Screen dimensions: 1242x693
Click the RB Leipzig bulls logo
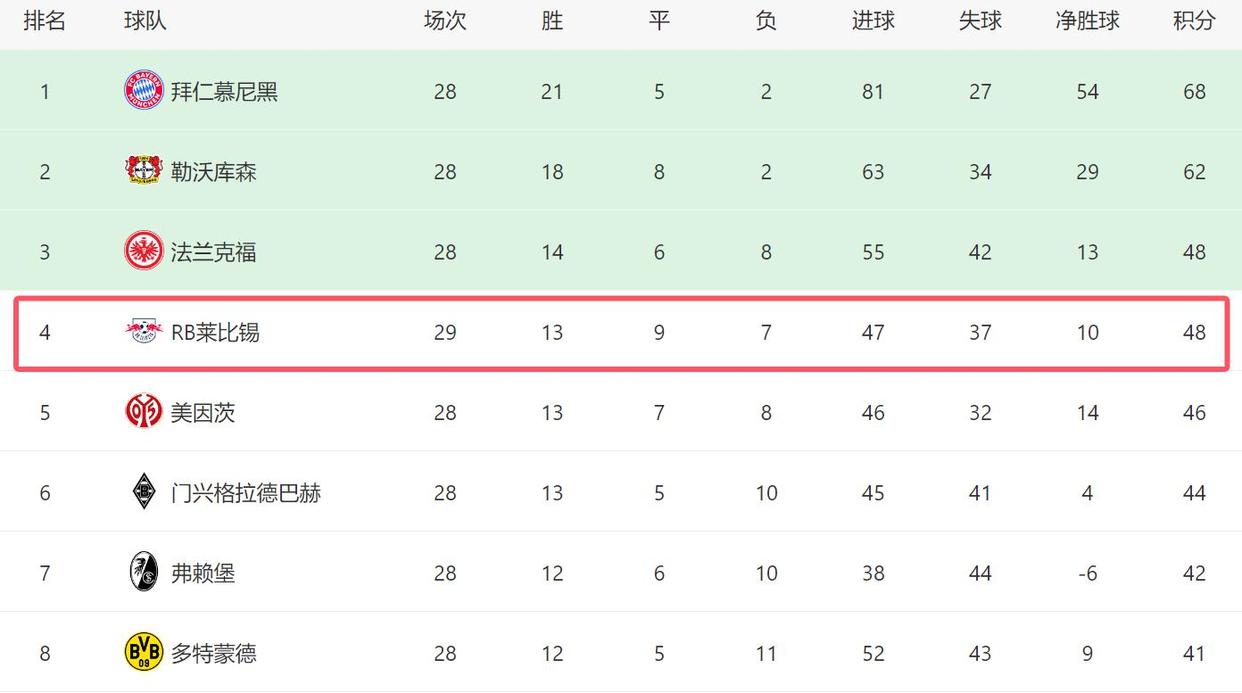point(144,331)
